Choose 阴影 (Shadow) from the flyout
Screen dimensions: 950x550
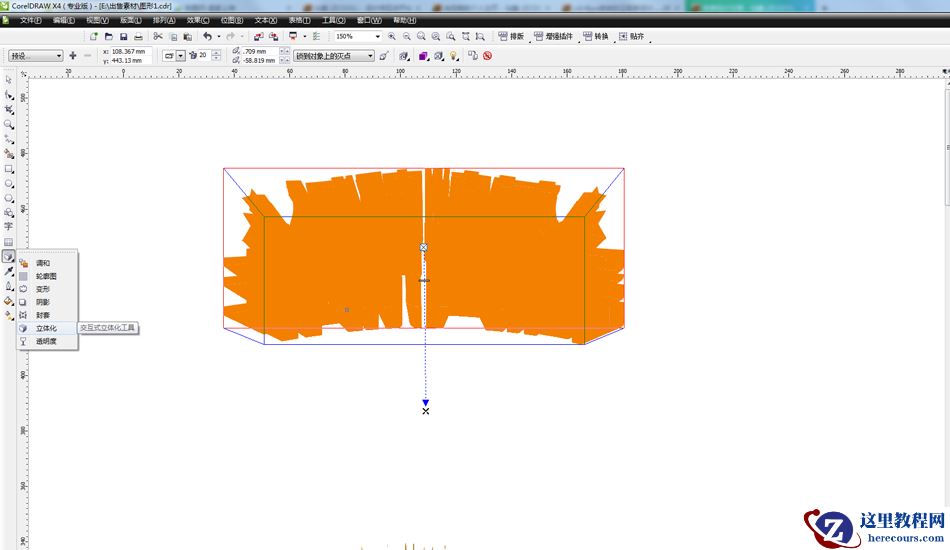tap(47, 302)
